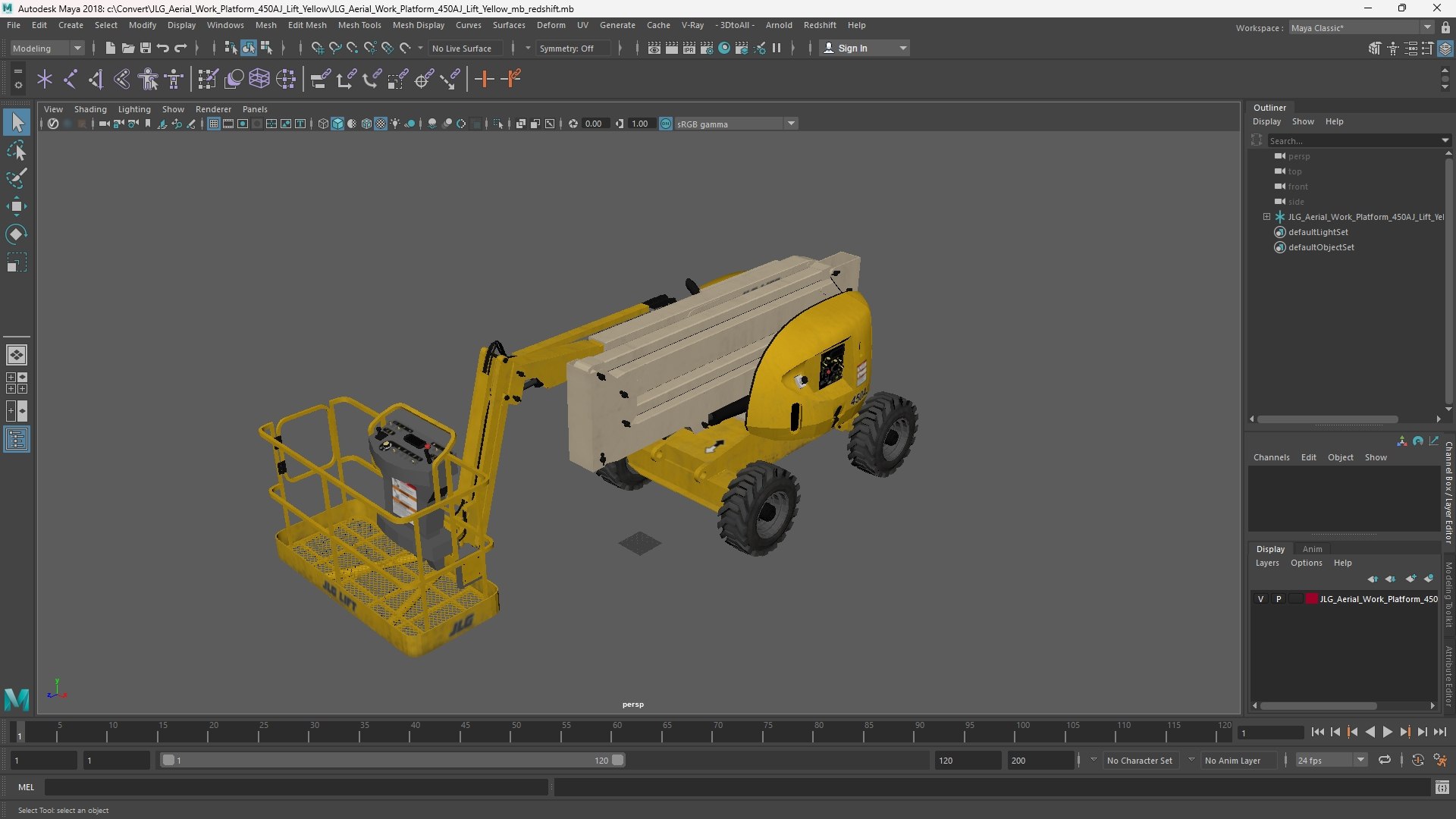Open the Outliner layout icon in left sidebar

point(17,440)
